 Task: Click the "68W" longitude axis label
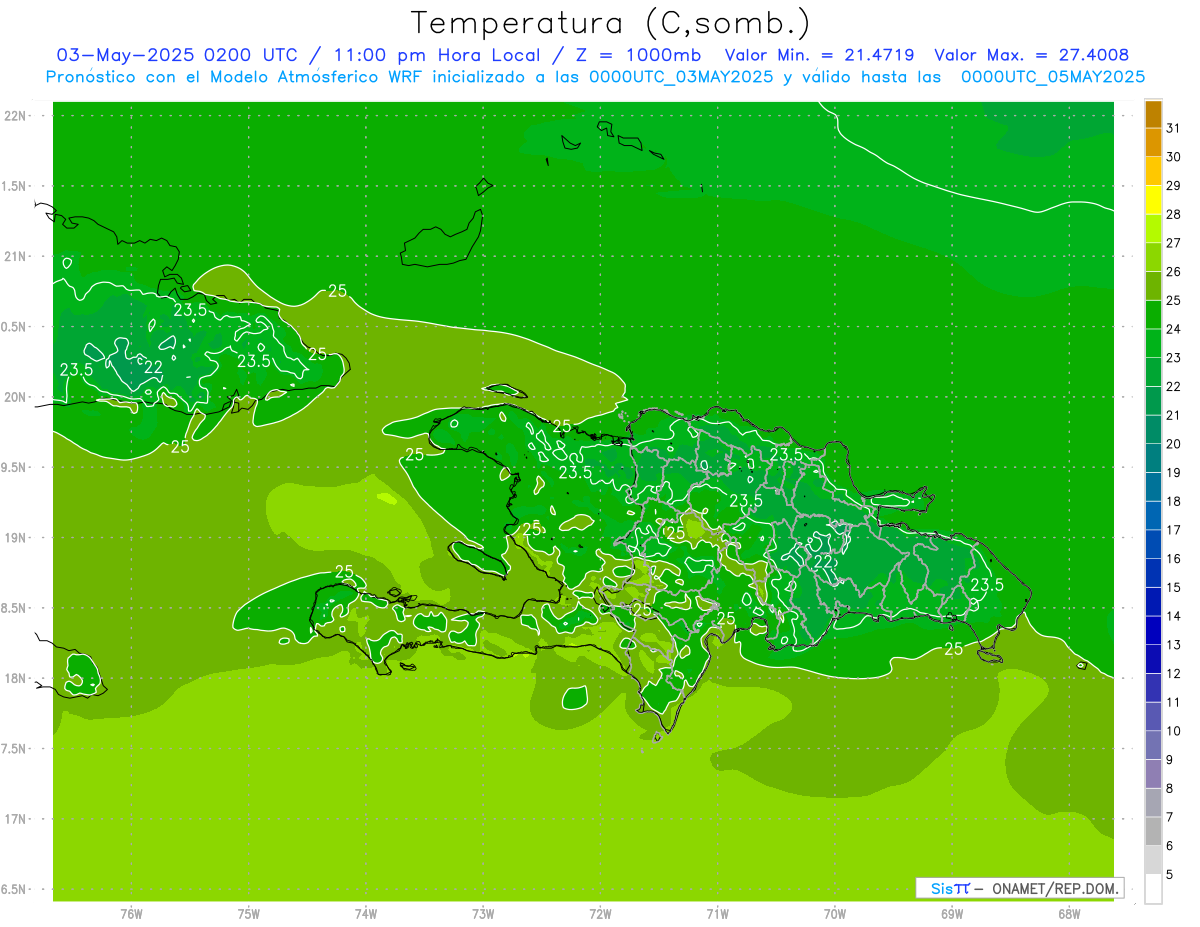(1069, 914)
